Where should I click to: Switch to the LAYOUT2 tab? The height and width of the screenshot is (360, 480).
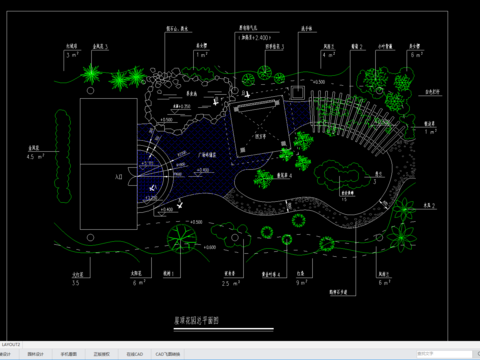(x=11, y=345)
